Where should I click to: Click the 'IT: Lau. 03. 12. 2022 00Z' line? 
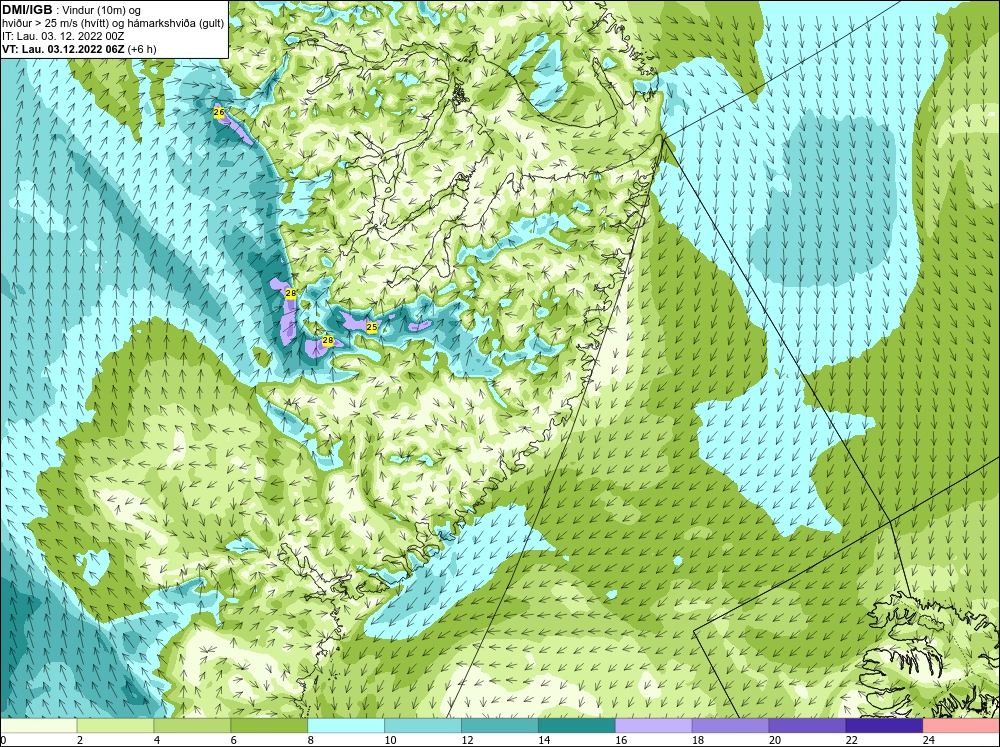coord(63,36)
